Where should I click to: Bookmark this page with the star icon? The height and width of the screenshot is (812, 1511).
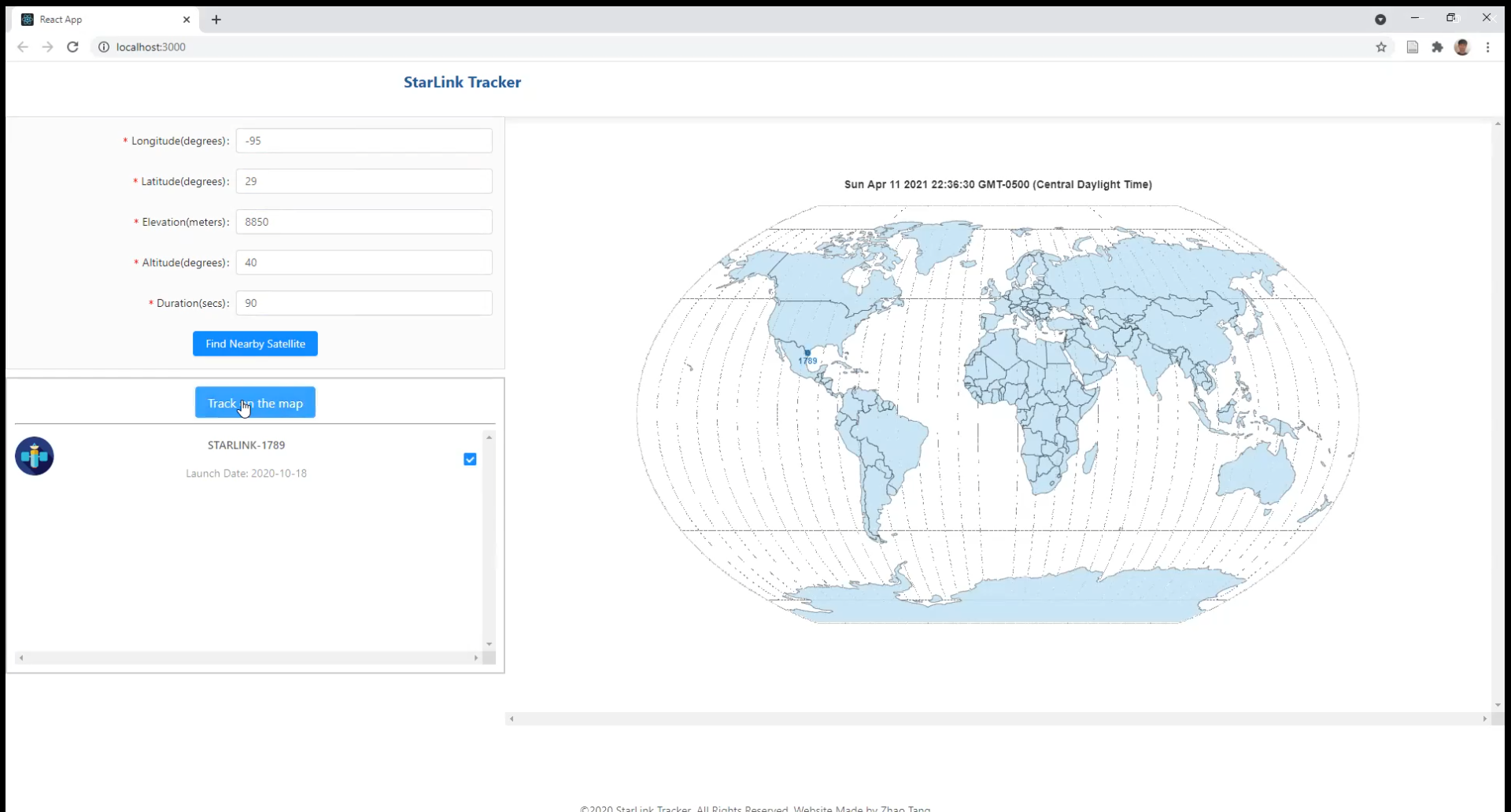1381,47
